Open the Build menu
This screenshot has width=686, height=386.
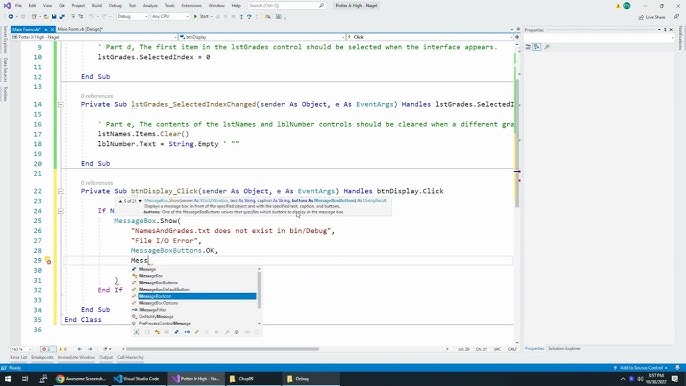[97, 6]
